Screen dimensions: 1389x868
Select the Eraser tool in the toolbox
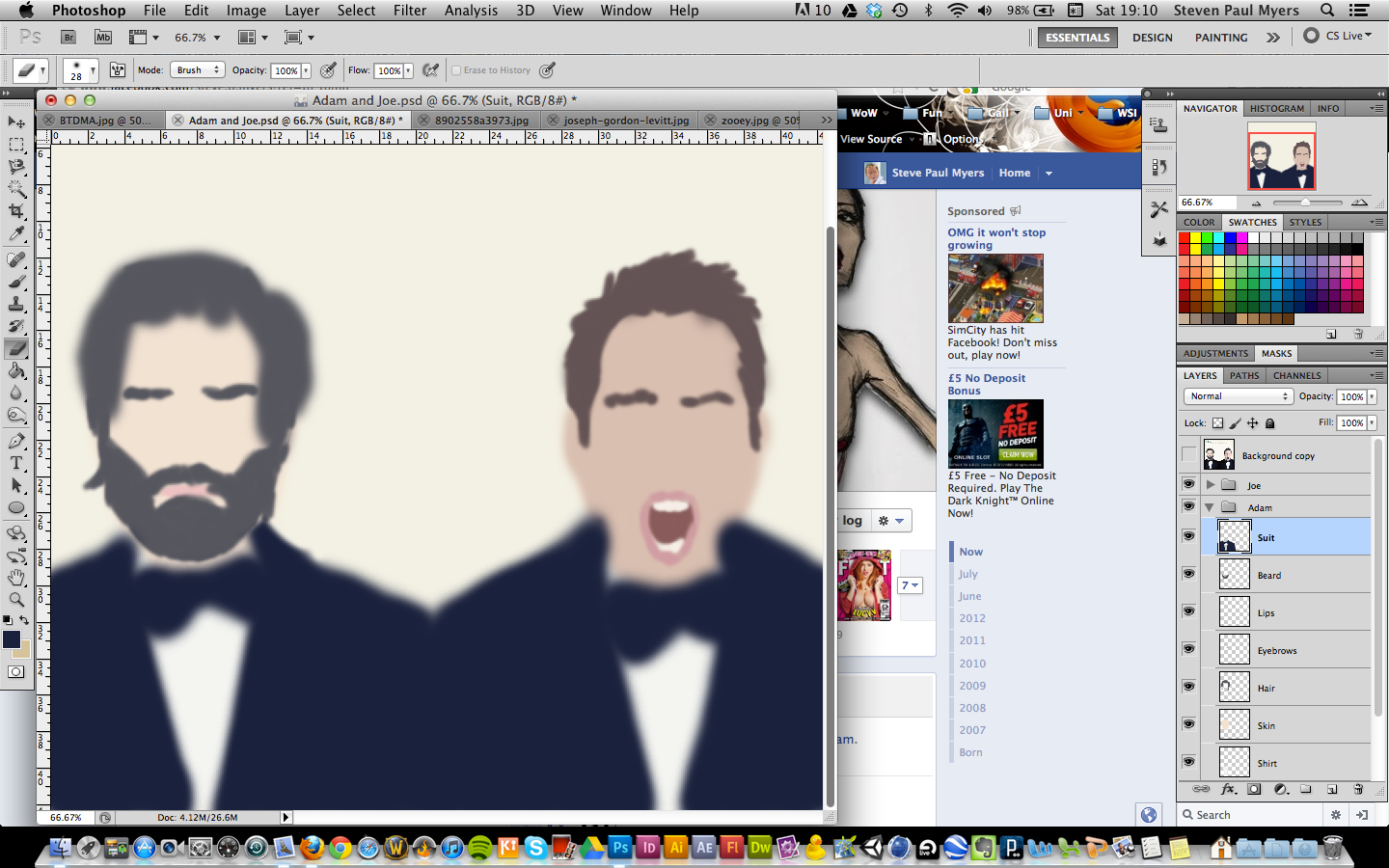coord(16,349)
